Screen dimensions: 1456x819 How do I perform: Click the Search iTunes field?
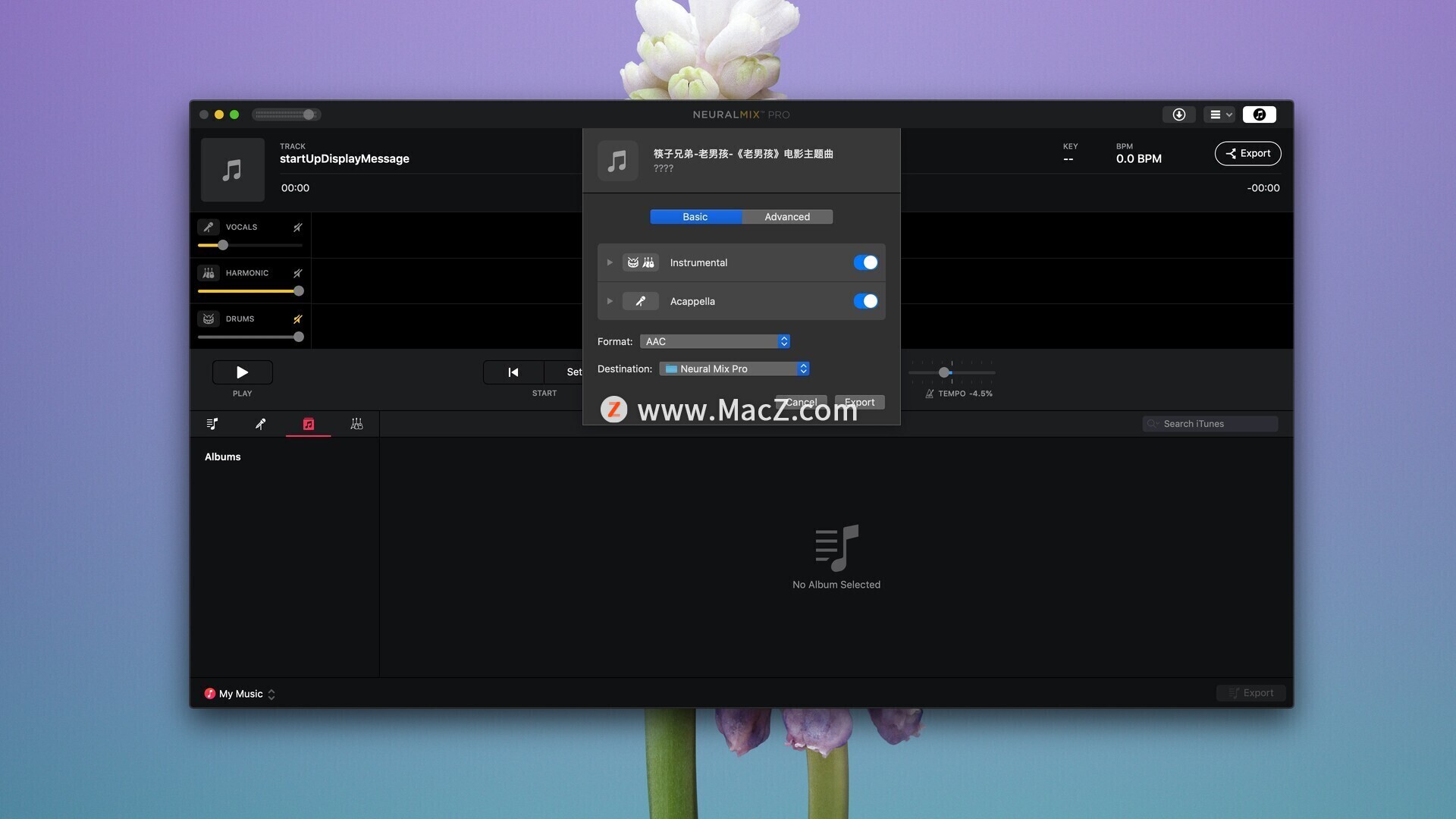point(1210,424)
